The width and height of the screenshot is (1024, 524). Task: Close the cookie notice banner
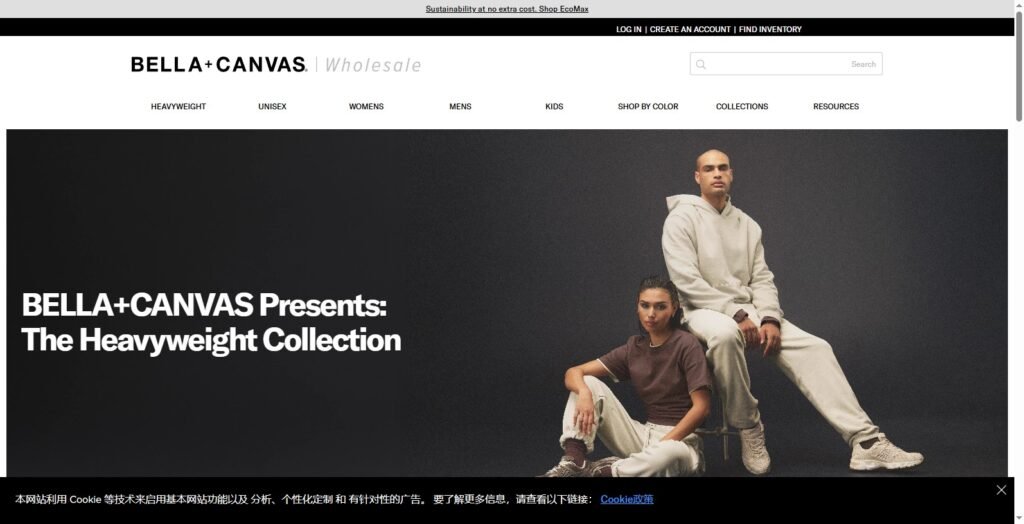tap(1001, 490)
